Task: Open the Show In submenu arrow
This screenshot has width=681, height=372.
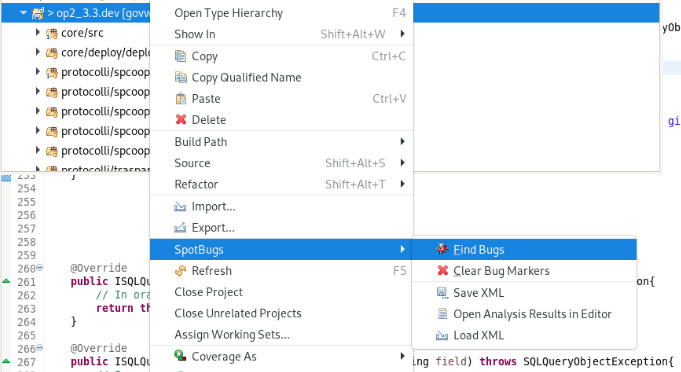Action: pos(403,34)
